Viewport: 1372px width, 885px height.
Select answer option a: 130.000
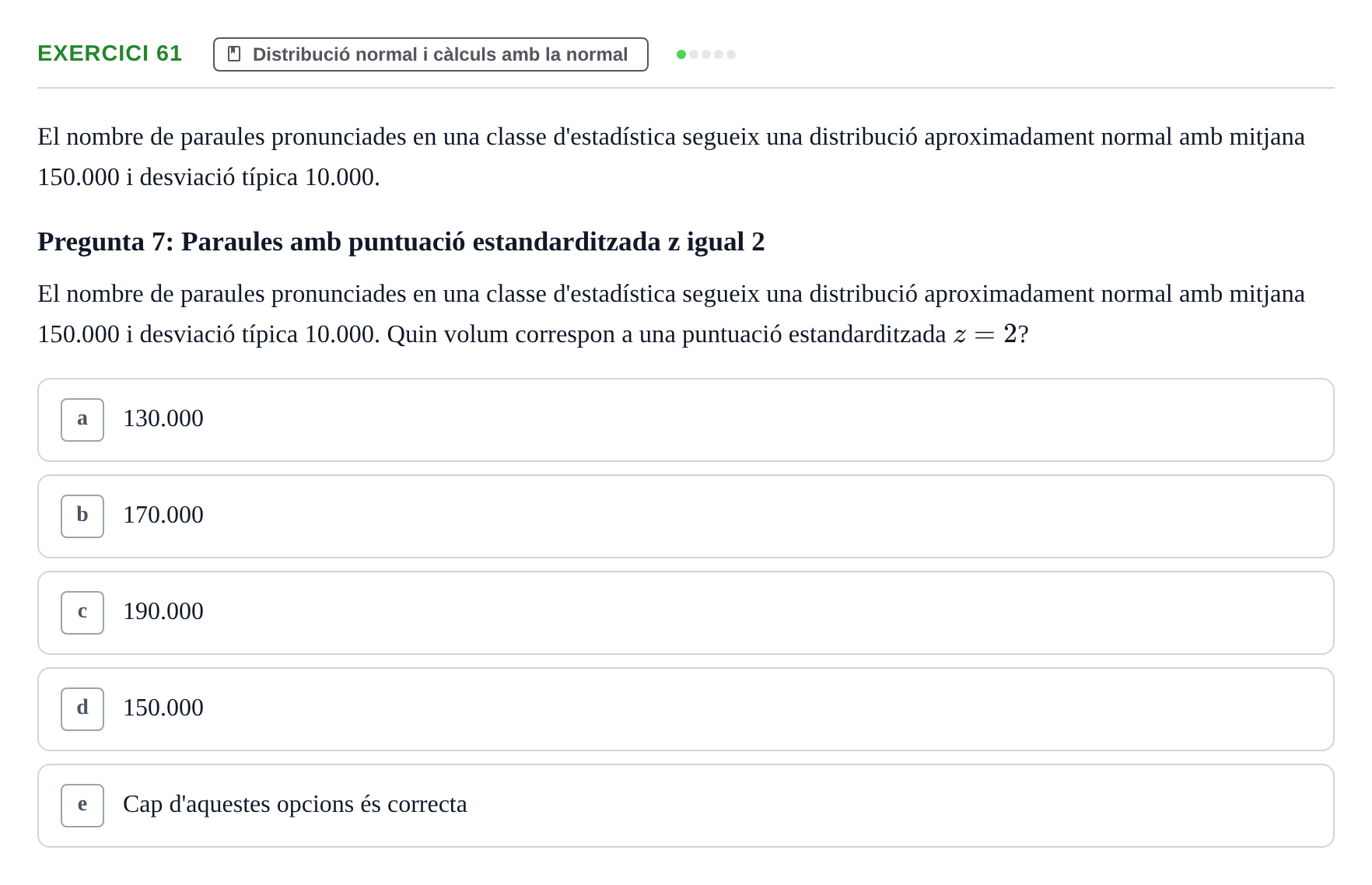point(686,420)
